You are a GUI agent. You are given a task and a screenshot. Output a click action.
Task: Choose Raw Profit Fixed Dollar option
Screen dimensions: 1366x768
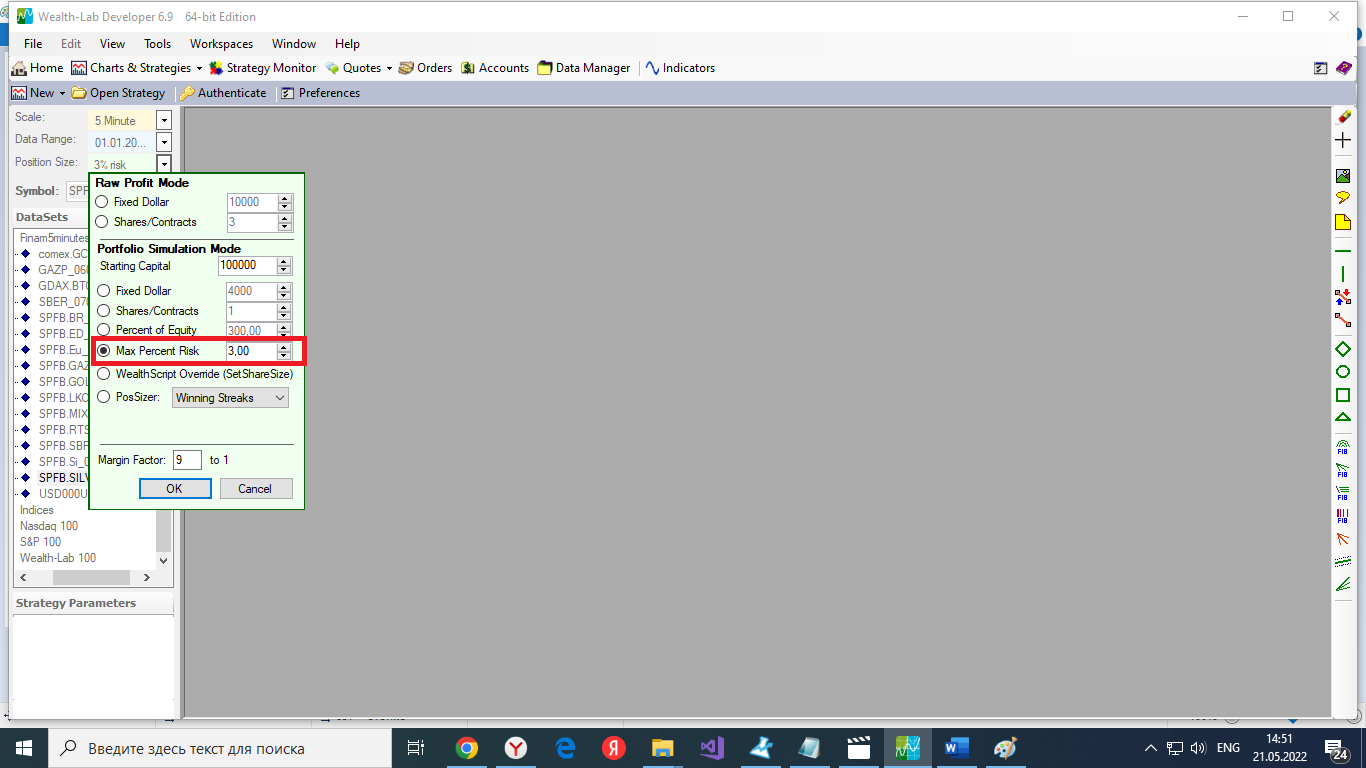pos(102,202)
